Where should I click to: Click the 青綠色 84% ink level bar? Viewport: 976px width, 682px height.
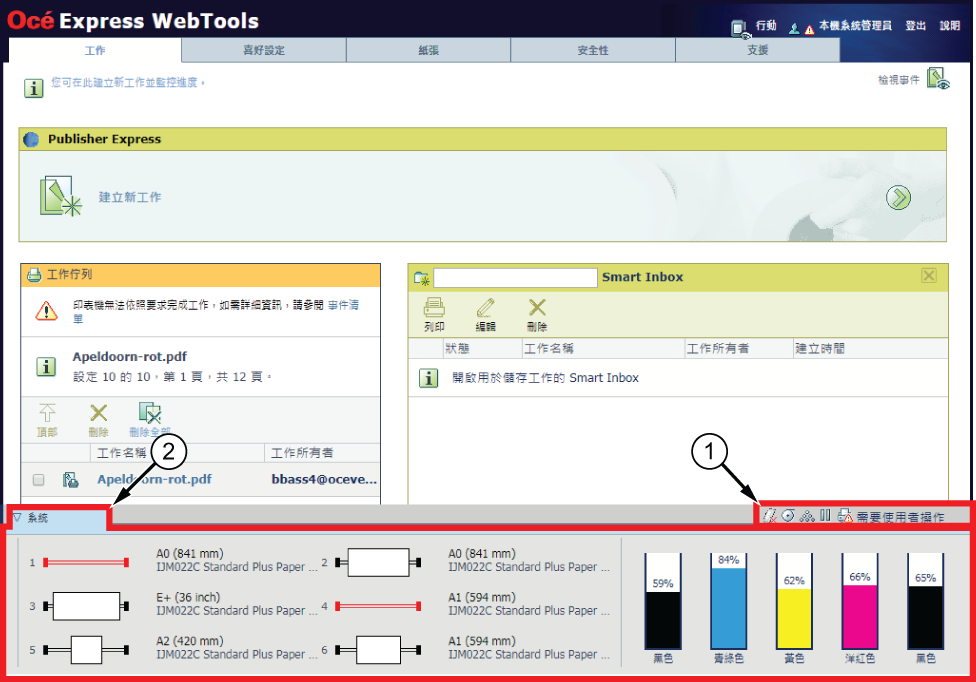click(728, 601)
